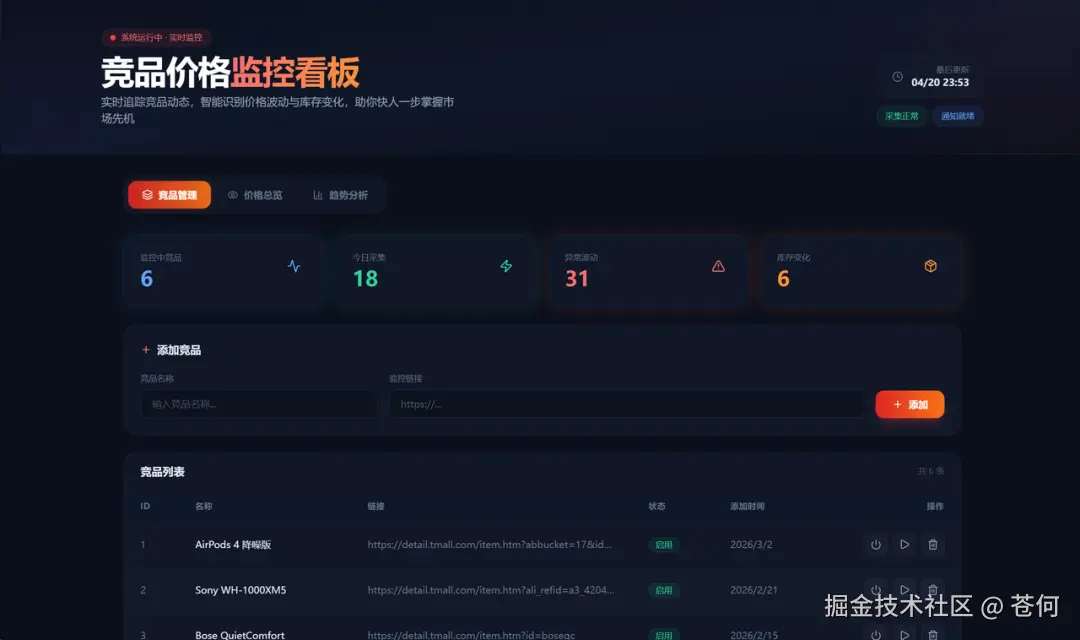
Task: Click the 通知就绪 status badge
Action: click(958, 116)
